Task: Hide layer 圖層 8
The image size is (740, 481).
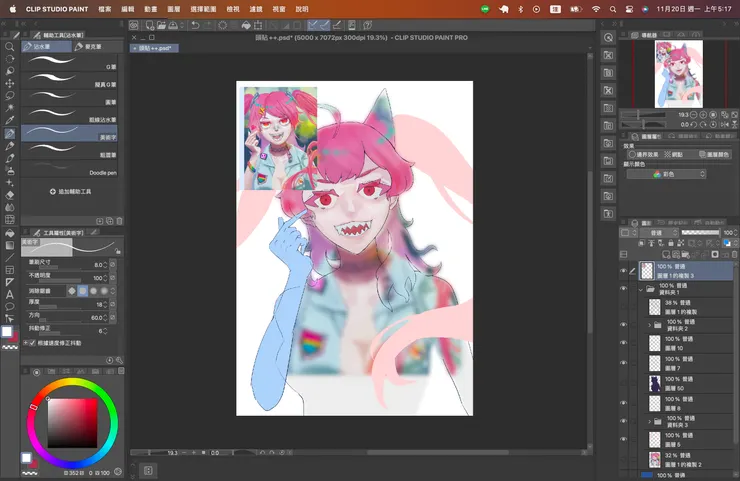Action: coord(623,404)
